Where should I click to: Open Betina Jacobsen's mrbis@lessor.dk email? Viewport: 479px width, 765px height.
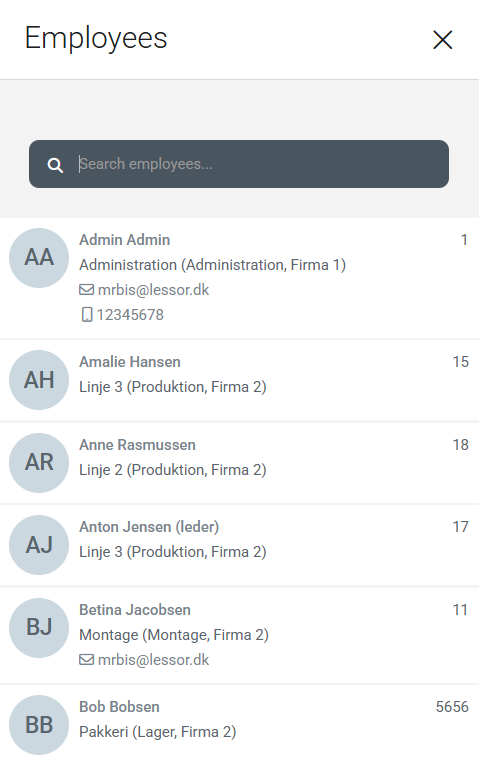coord(153,660)
